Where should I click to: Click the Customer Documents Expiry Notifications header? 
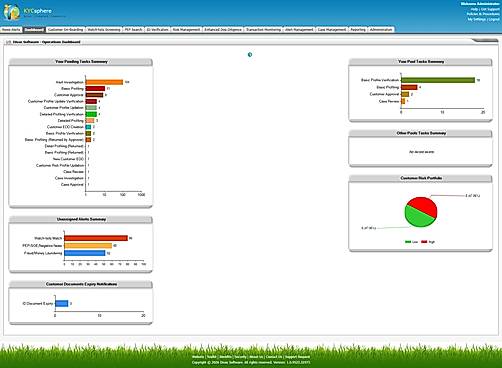81,284
